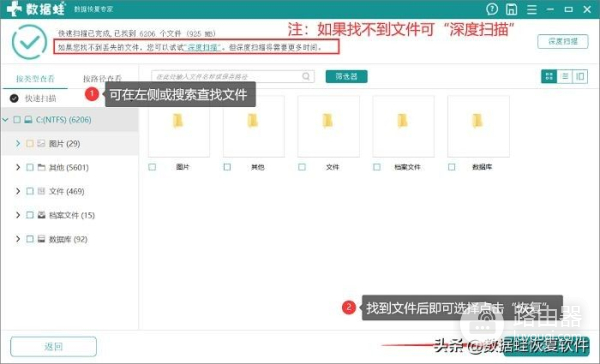Viewport: 600px width, 364px height.
Task: Select the 图片 (29) tree label
Action: click(x=65, y=144)
